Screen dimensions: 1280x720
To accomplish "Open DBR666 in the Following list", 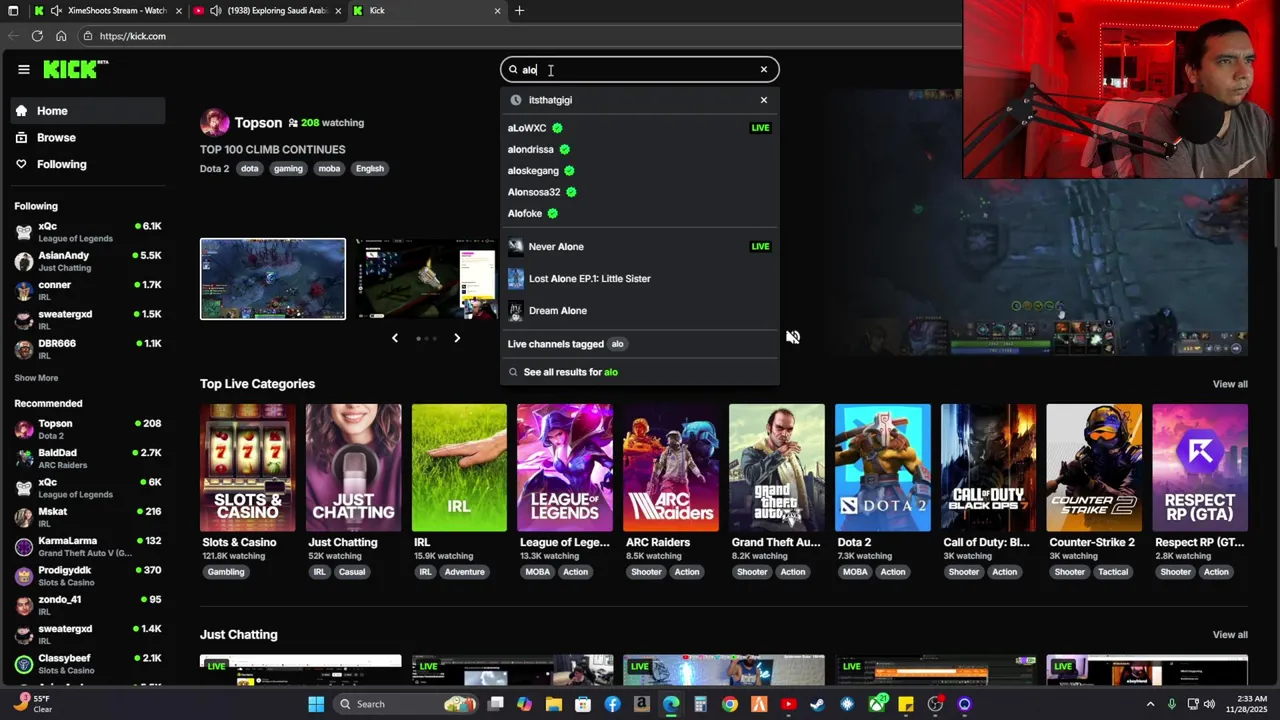I will (87, 349).
